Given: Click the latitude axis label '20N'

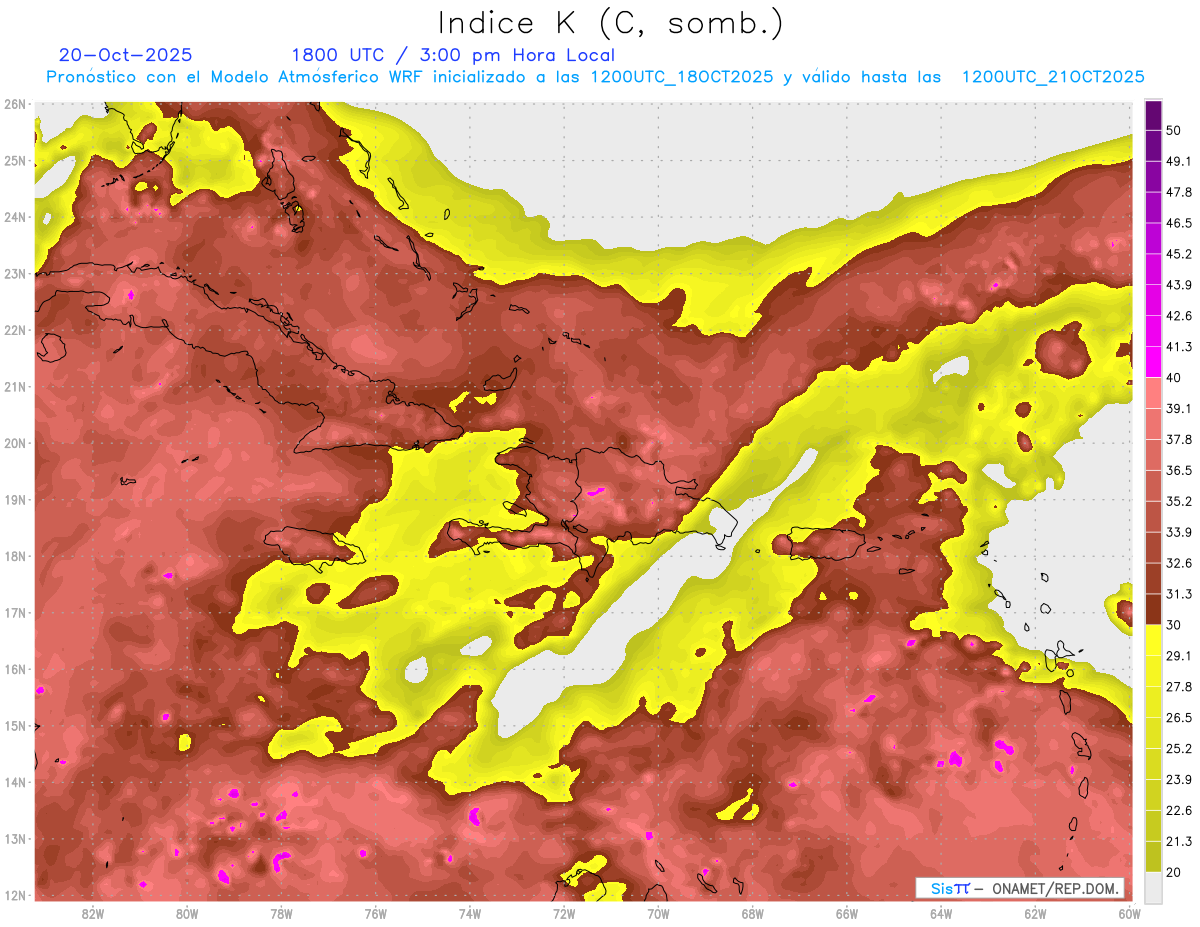Looking at the screenshot, I should (x=14, y=443).
